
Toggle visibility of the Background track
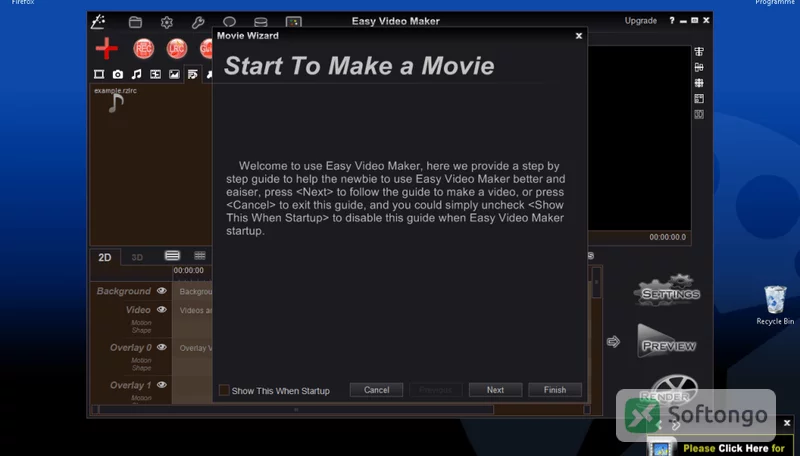tap(162, 291)
